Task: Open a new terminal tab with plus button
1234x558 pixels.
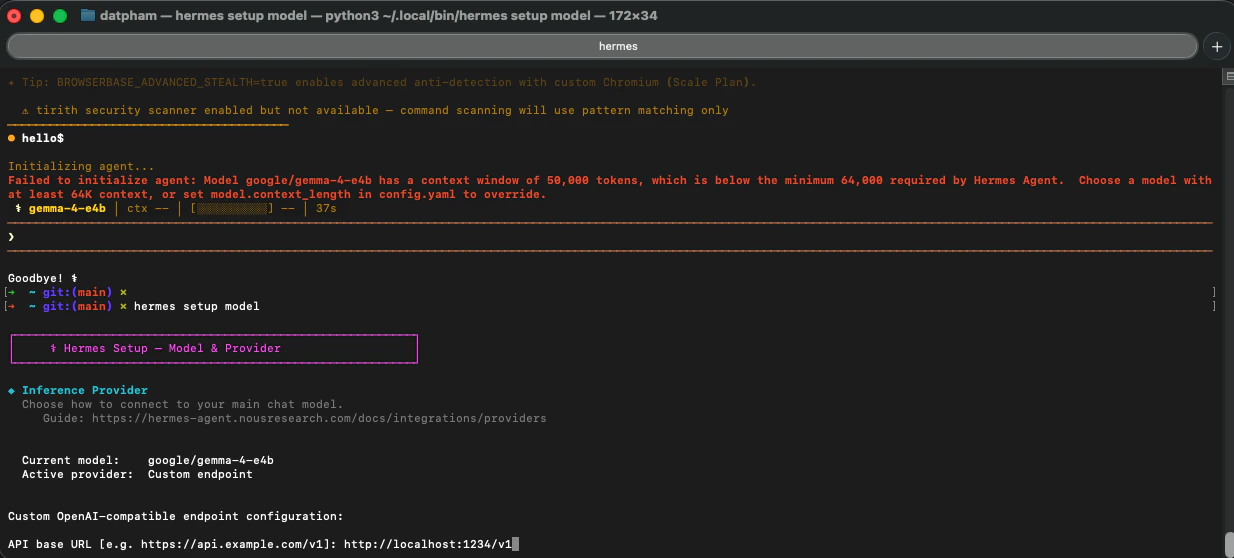Action: pos(1217,46)
